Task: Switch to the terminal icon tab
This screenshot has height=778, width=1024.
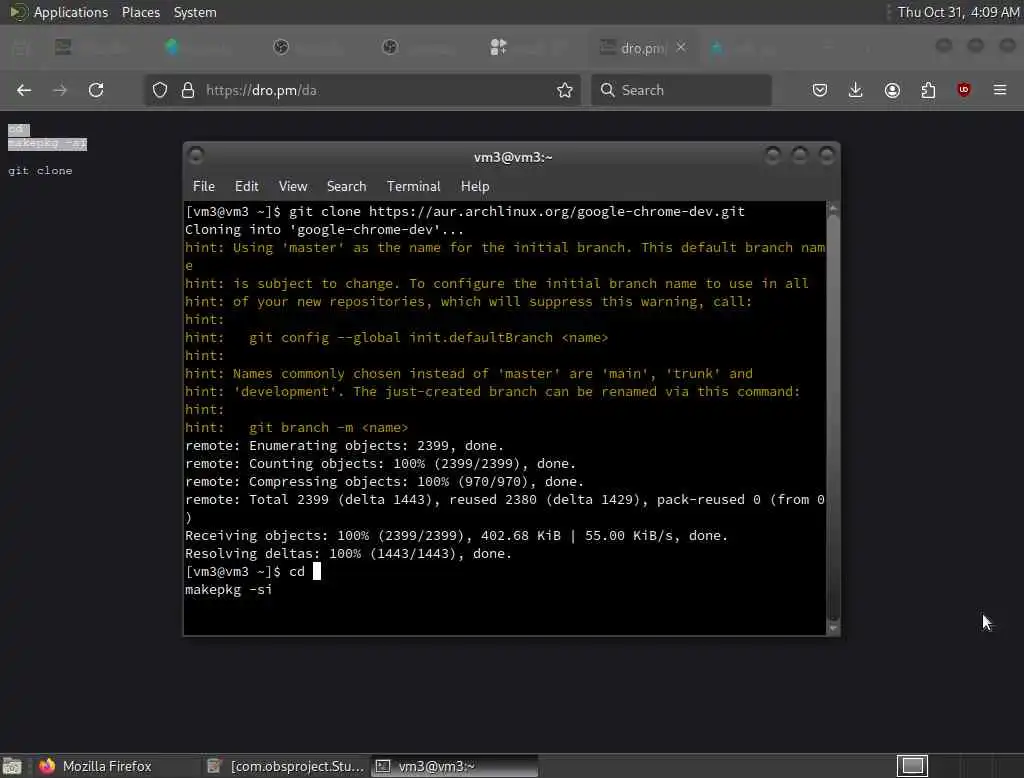Action: pyautogui.click(x=63, y=47)
